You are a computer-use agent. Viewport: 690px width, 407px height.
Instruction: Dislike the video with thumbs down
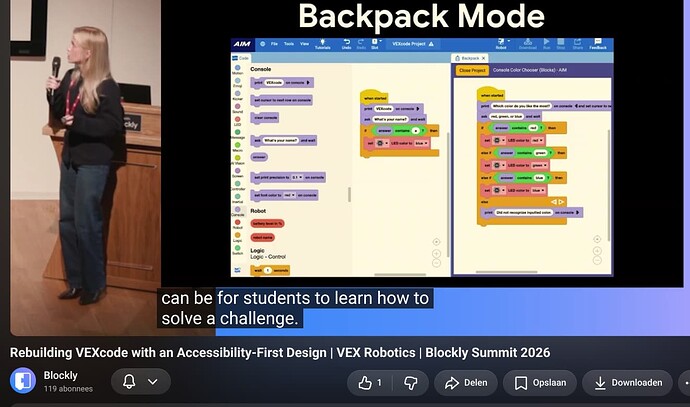coord(411,383)
